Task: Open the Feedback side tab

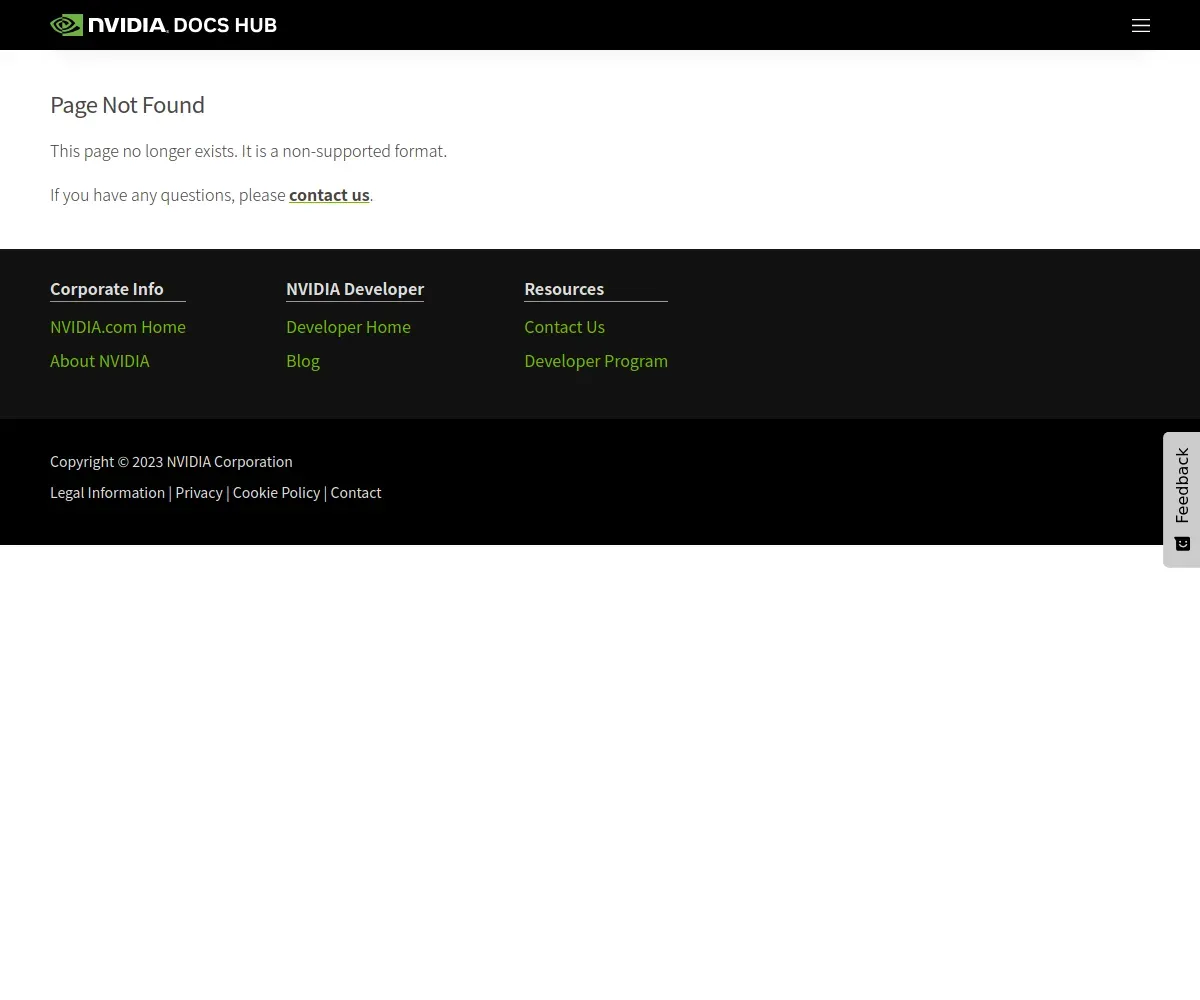Action: (1182, 500)
